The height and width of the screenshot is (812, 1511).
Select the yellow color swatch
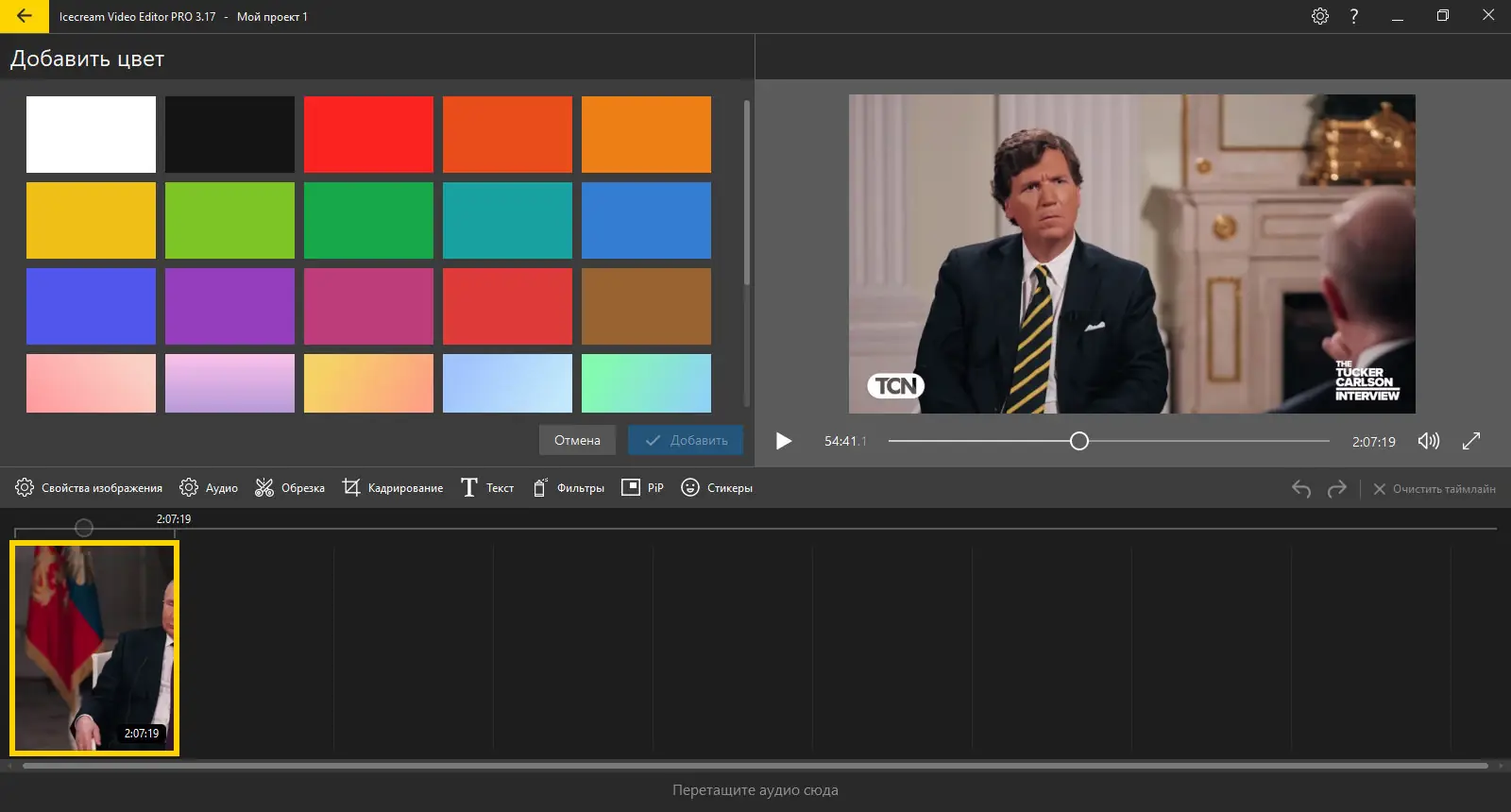tap(91, 220)
